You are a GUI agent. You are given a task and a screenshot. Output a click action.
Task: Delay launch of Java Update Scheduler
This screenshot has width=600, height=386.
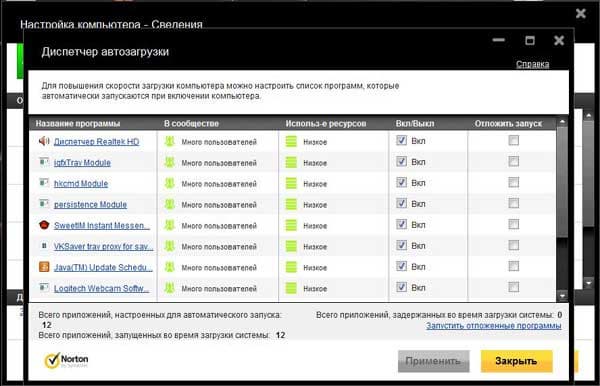pos(514,266)
